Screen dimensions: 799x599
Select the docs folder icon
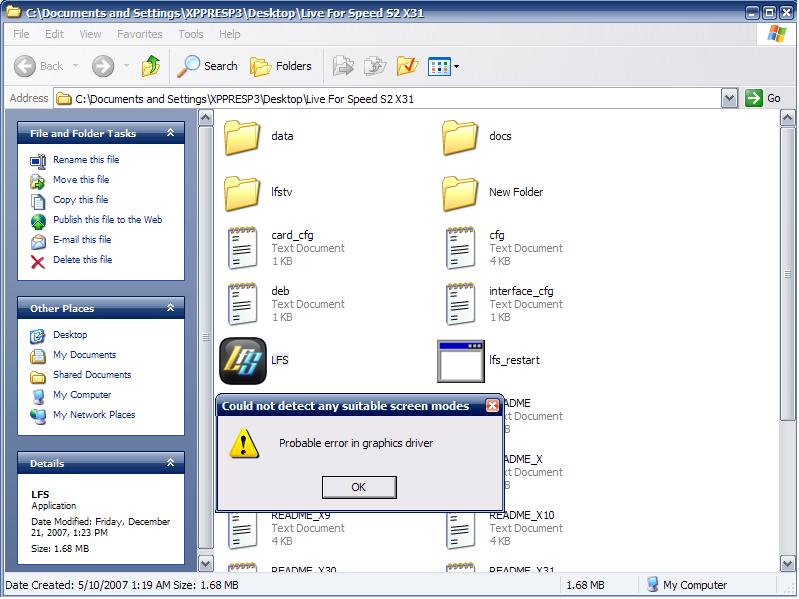point(460,137)
